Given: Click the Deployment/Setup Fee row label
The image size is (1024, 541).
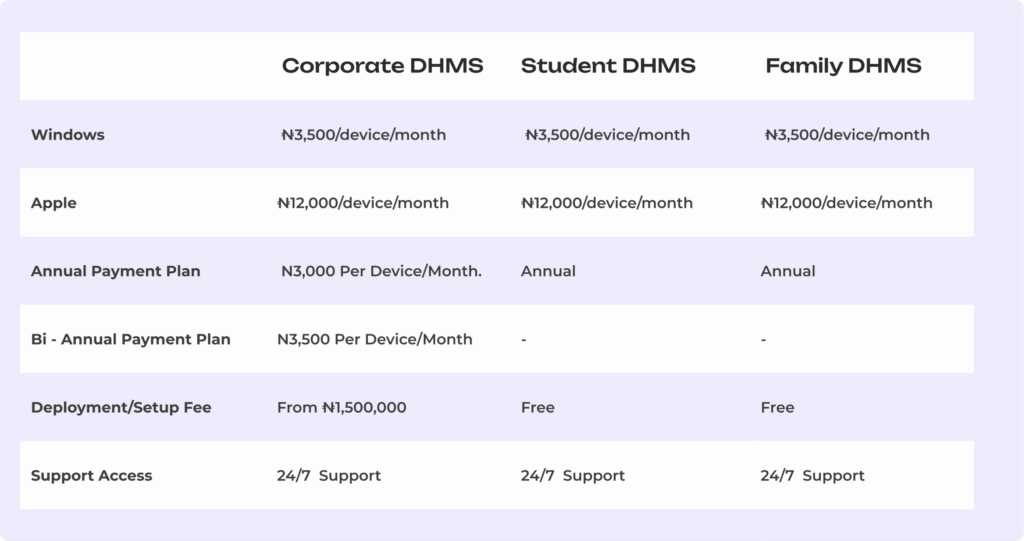Looking at the screenshot, I should pyautogui.click(x=121, y=407).
